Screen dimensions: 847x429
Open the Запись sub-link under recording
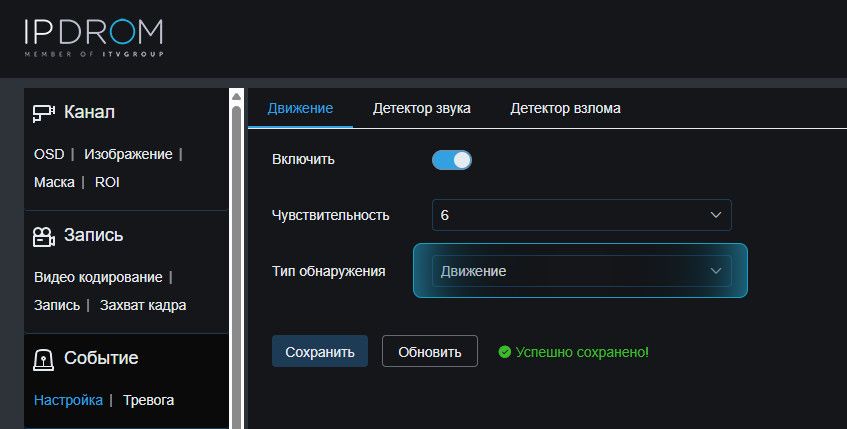tap(57, 305)
